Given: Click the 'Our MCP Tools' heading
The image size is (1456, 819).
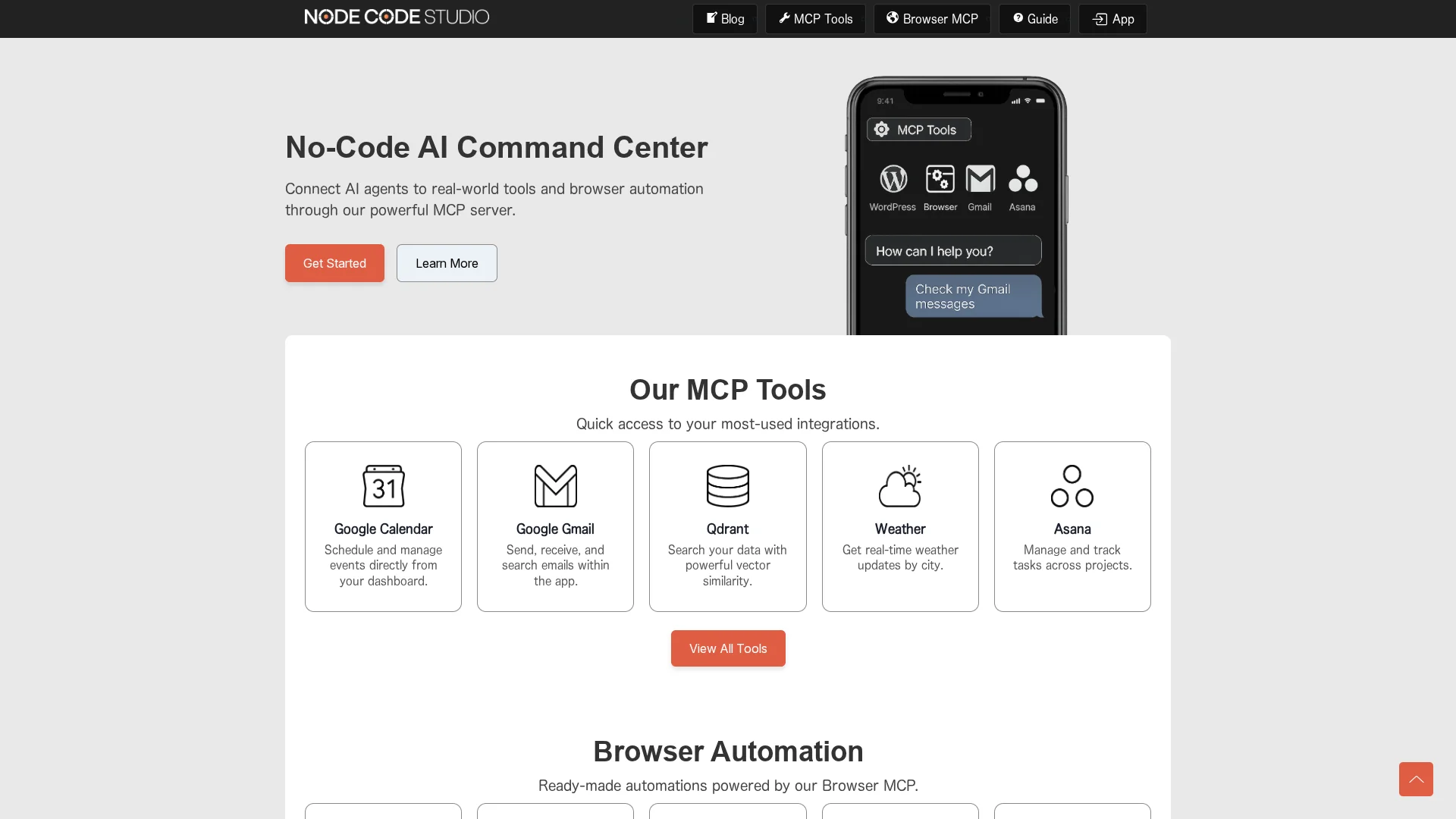Looking at the screenshot, I should pyautogui.click(x=728, y=390).
